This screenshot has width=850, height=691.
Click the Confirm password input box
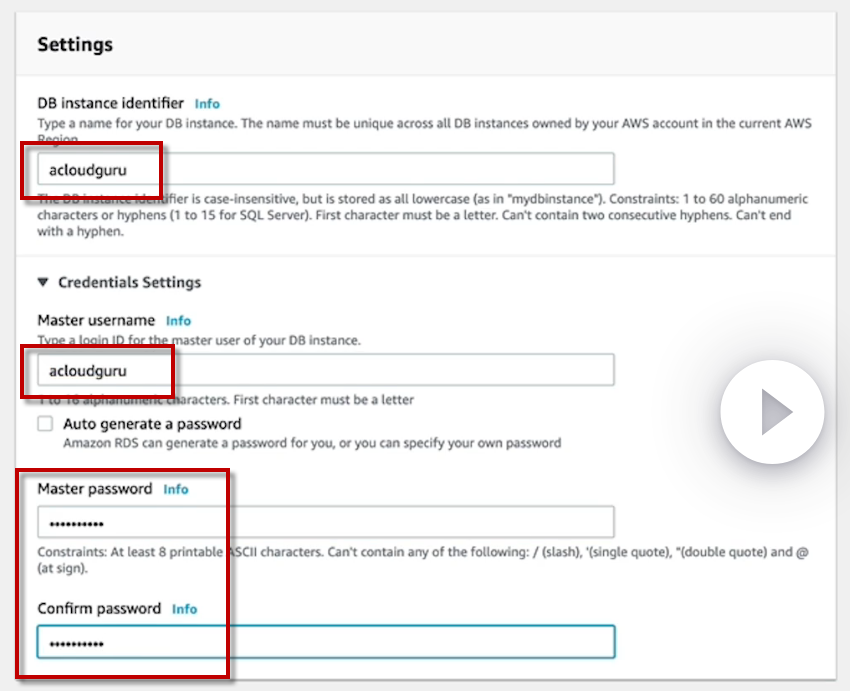[x=325, y=642]
